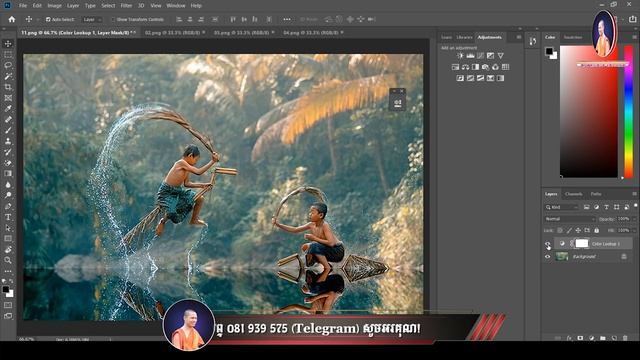Add a Channel Mixer adjustment

pyautogui.click(x=496, y=67)
